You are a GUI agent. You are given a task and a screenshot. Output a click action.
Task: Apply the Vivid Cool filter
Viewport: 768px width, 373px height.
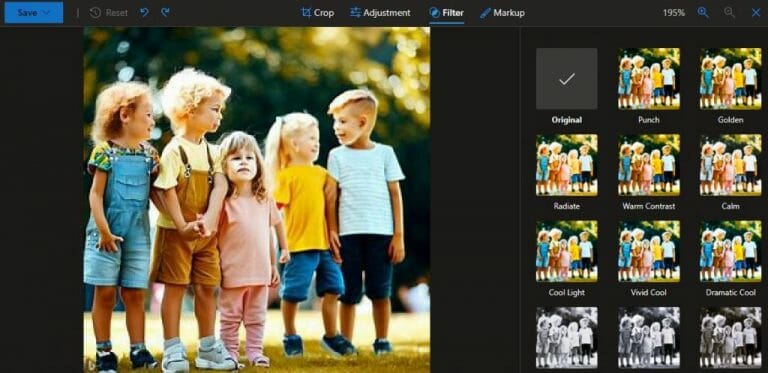click(x=648, y=251)
